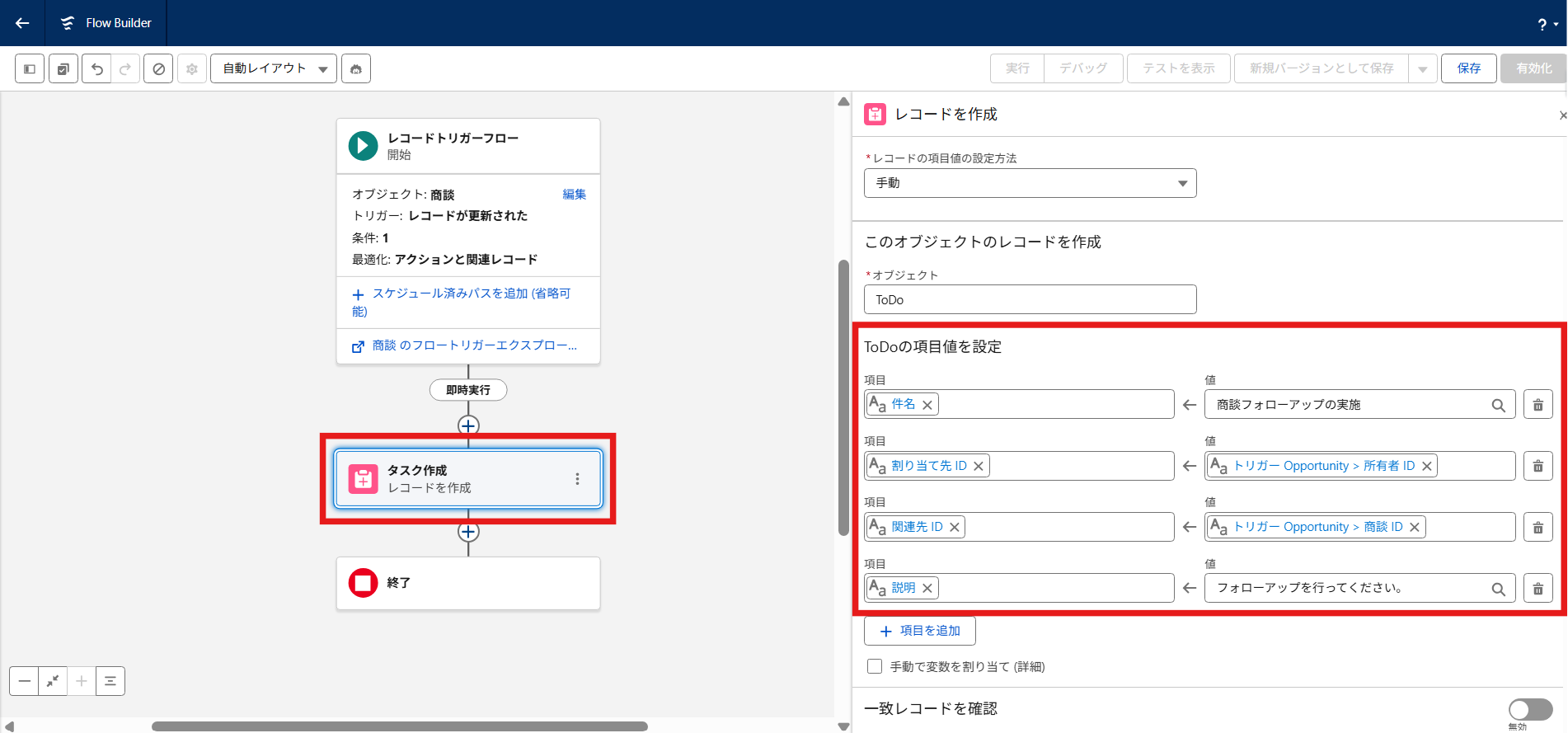Viewport: 1568px width, 733px height.
Task: Delete the 割り当て先 ID field row
Action: [x=1537, y=466]
